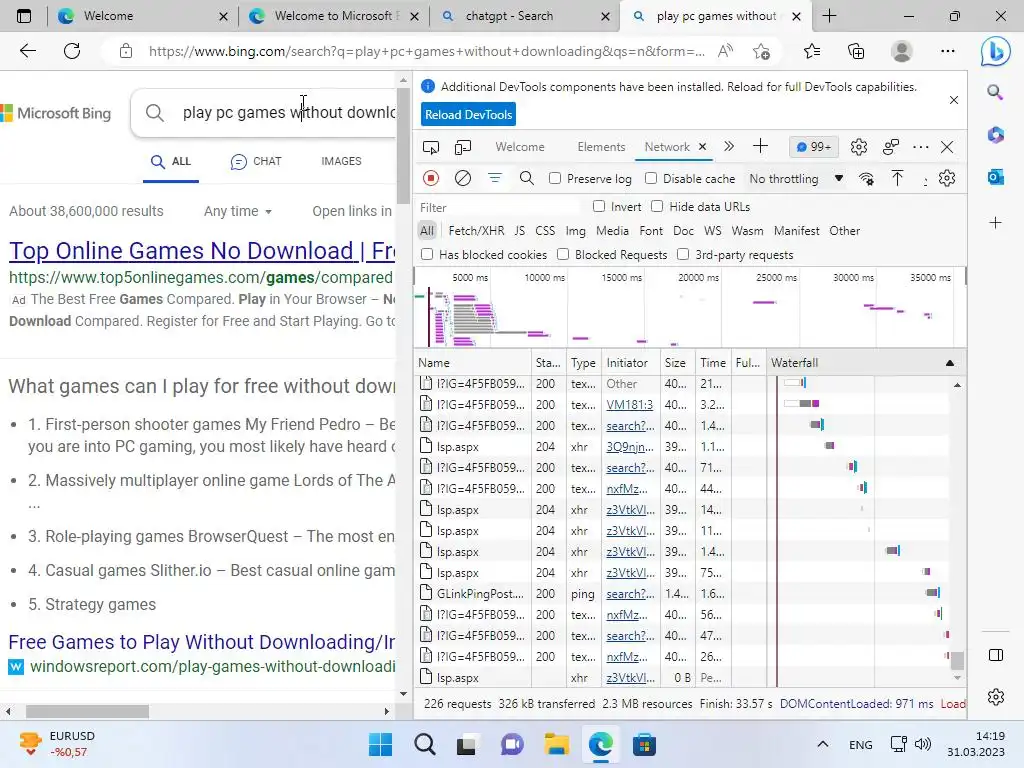Switch to the Welcome DevTools tab
Screen dimensions: 1024x768
pos(520,147)
